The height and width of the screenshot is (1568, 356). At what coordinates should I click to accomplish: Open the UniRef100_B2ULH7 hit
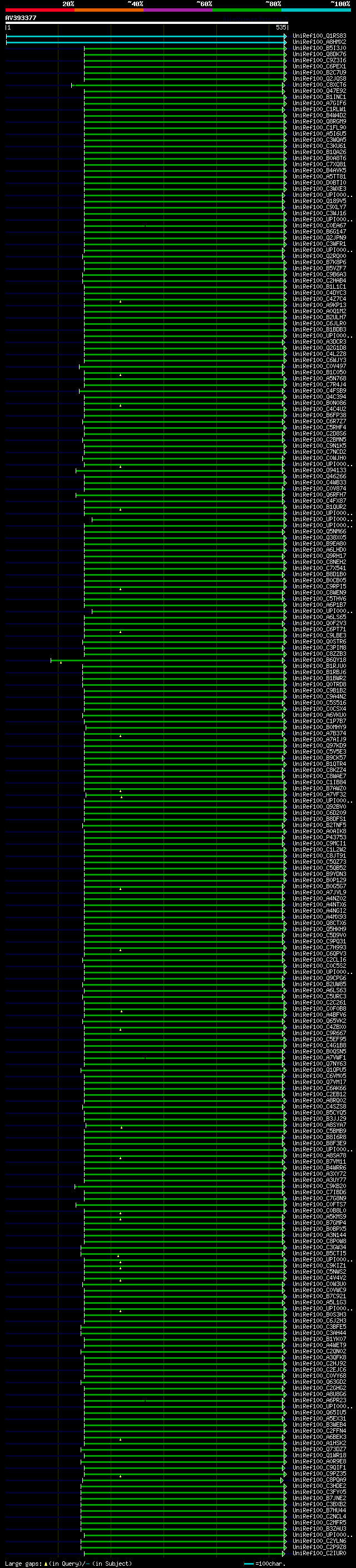(x=319, y=317)
